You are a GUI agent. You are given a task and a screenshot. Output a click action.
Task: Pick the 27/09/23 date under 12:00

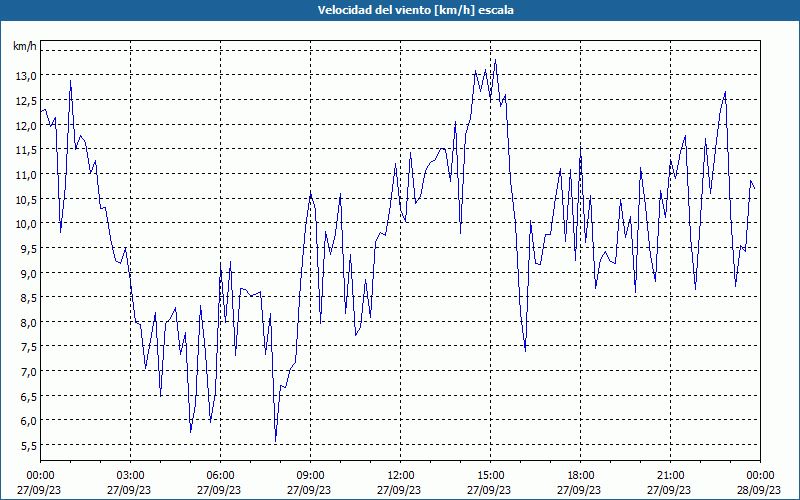click(x=398, y=490)
